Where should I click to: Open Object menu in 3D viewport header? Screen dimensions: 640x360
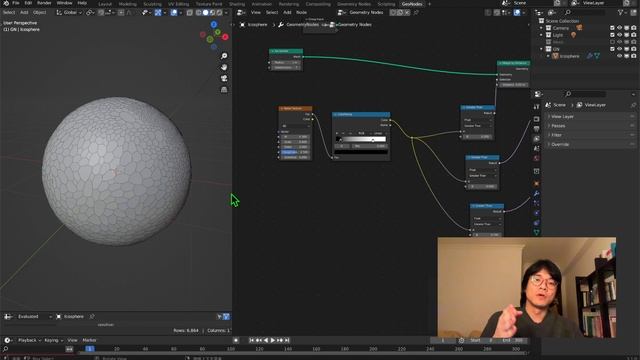coord(40,13)
